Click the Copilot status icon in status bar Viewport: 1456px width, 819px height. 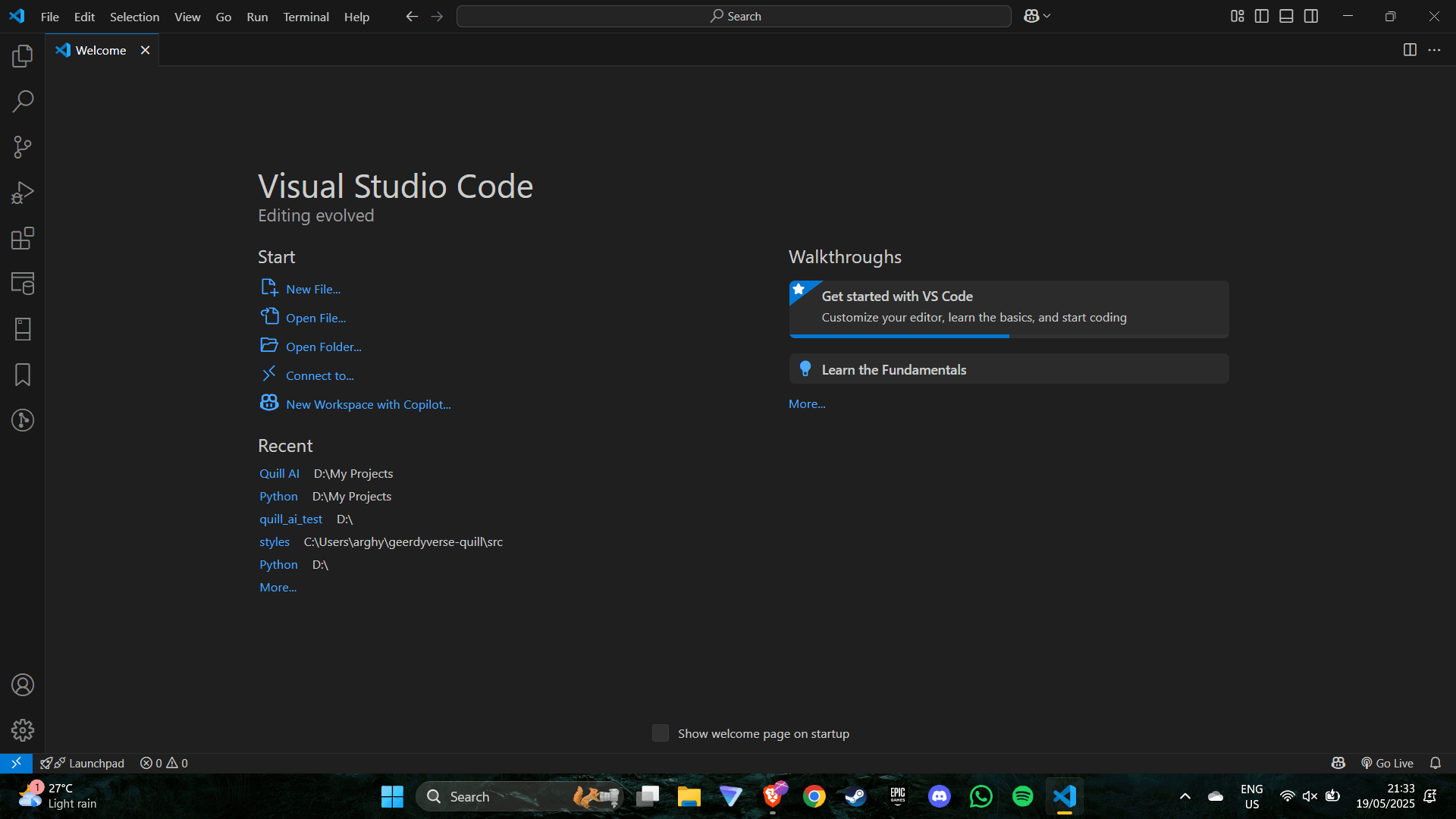coord(1338,763)
